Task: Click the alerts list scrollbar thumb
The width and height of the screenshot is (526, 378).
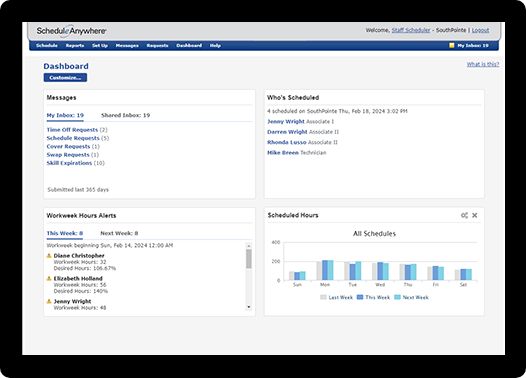Action: click(249, 259)
